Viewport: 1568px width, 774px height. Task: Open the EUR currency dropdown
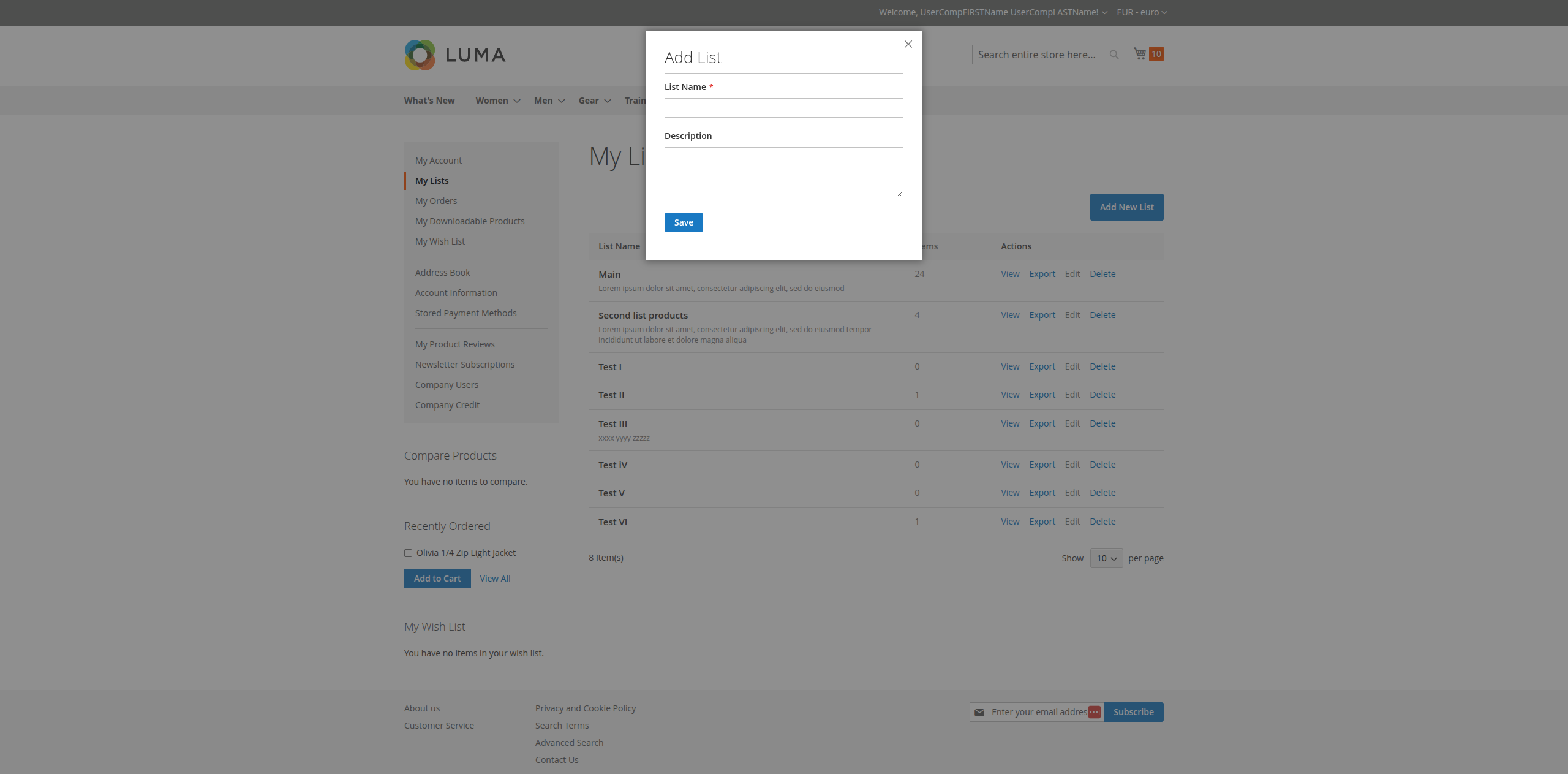point(1140,12)
